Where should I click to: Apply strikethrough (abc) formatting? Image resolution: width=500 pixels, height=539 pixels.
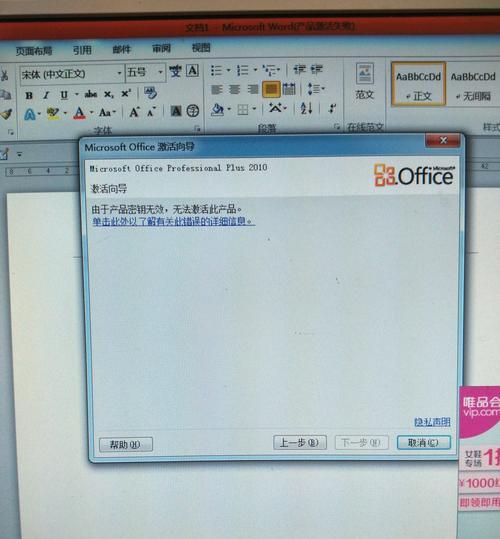(91, 94)
